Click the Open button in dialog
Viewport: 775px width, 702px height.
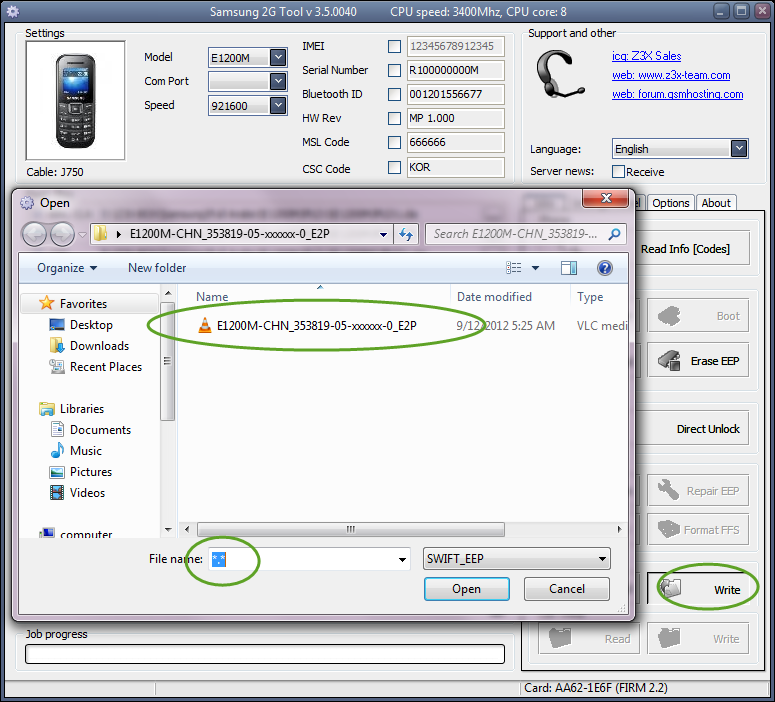click(x=467, y=589)
